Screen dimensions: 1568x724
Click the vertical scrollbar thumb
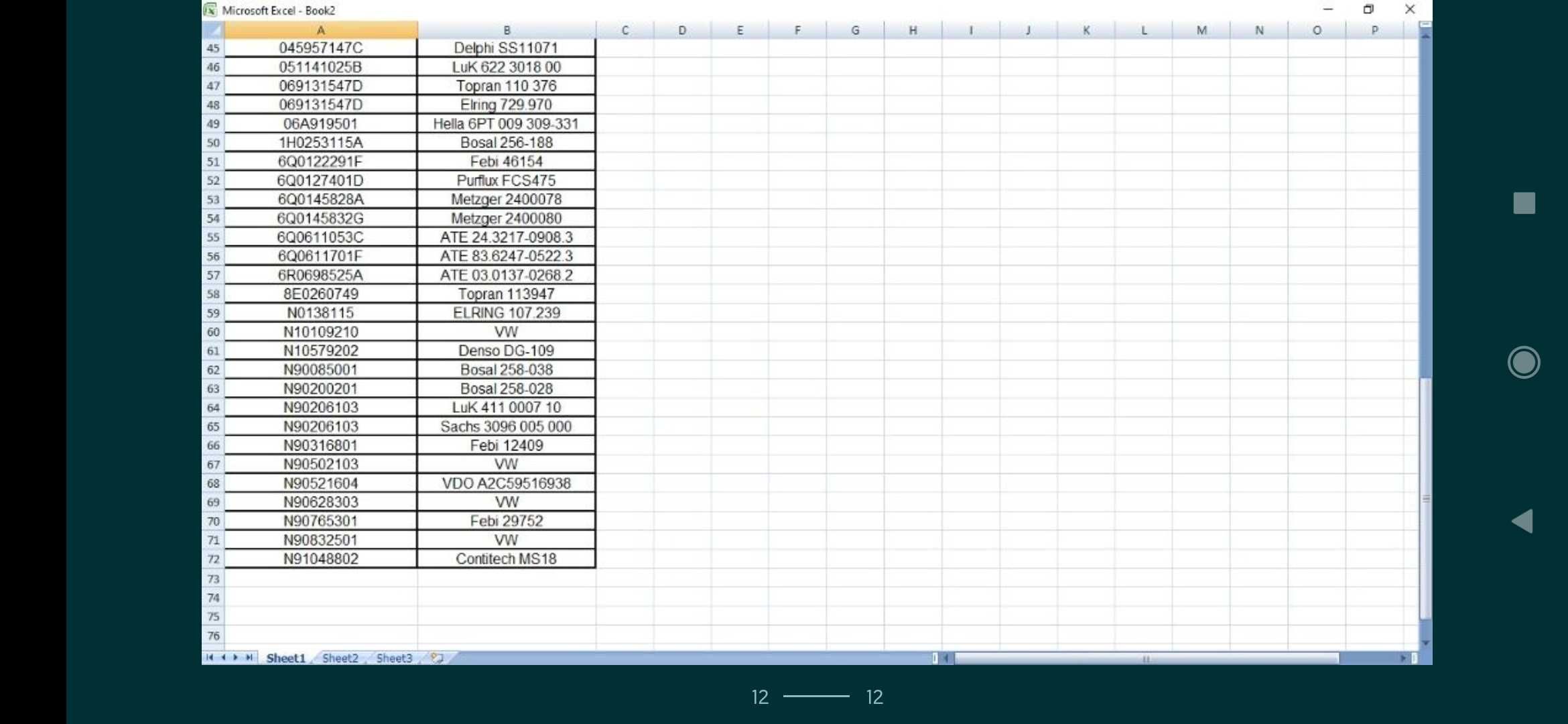tap(1426, 499)
